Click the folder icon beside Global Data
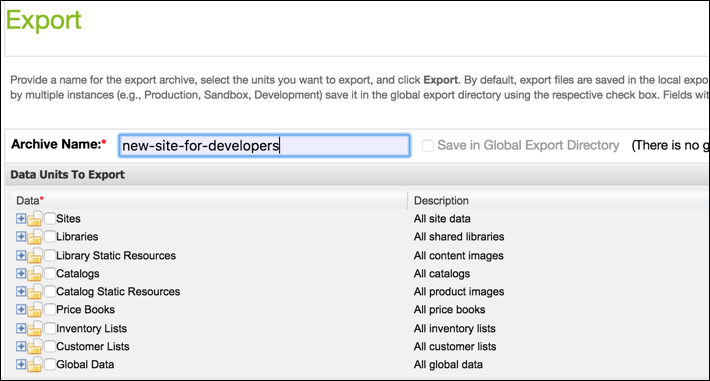Screen dimensions: 710x381 pos(34,365)
